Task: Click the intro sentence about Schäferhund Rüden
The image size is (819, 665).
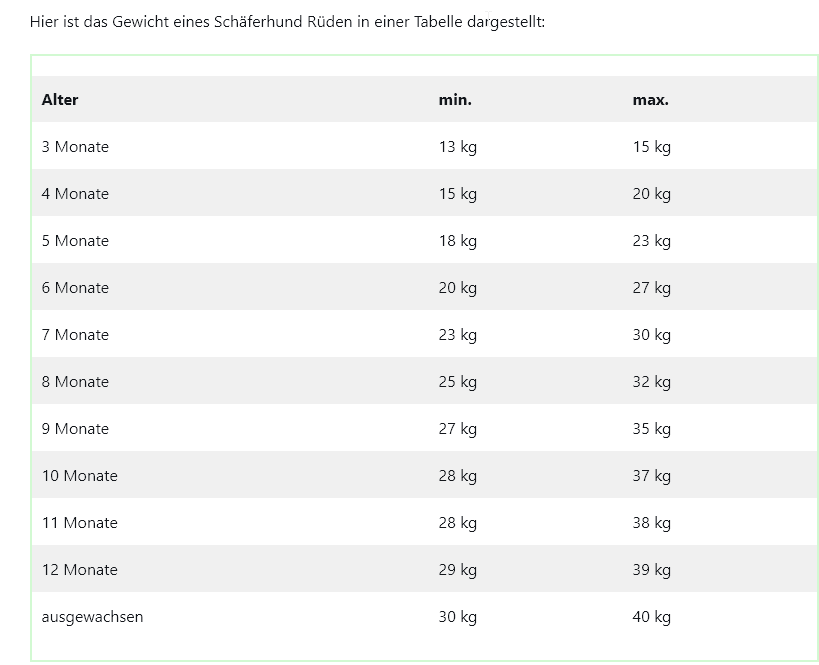Action: click(x=287, y=21)
